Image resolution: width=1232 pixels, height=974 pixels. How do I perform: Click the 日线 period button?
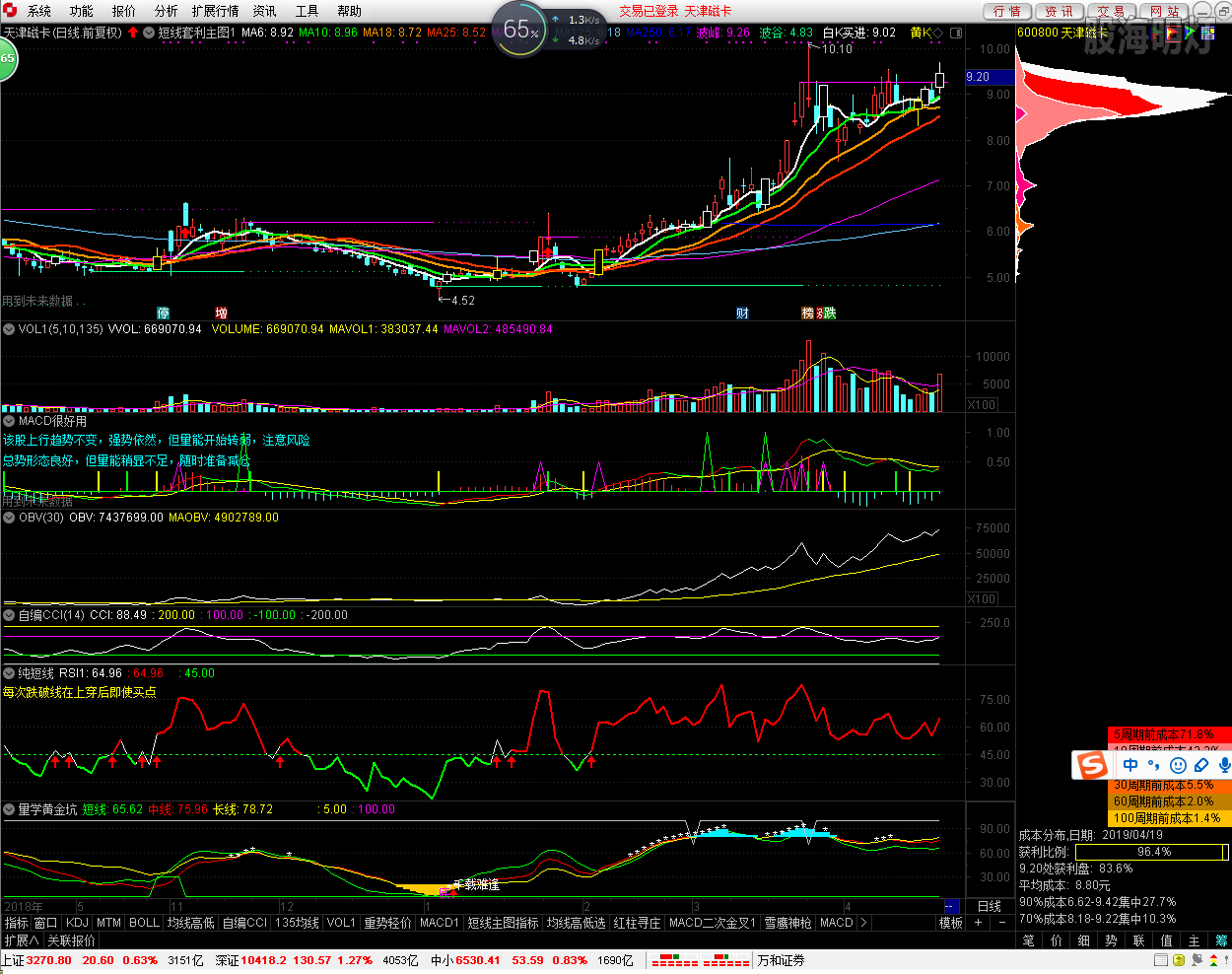(990, 906)
